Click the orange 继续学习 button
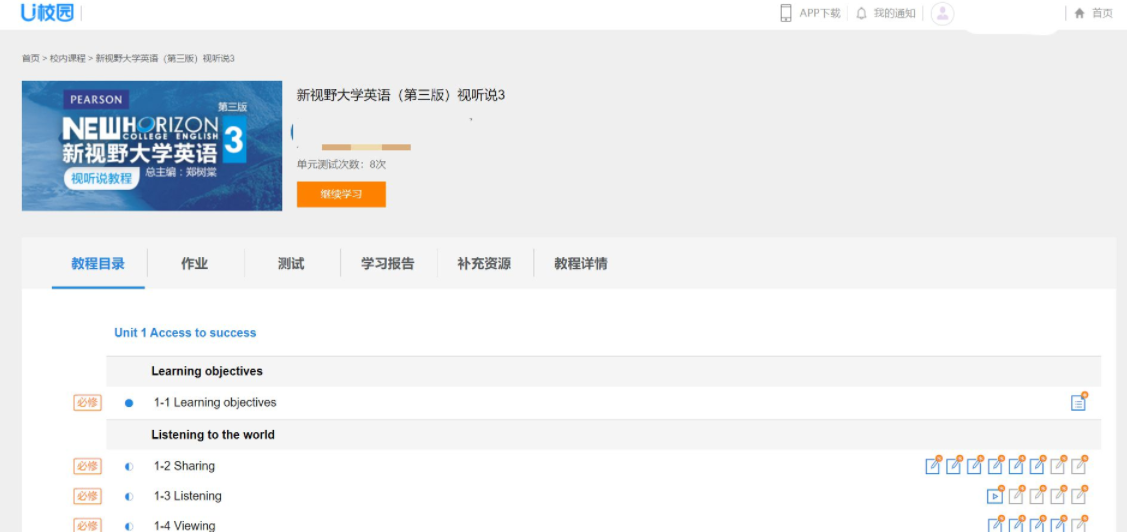 point(341,194)
